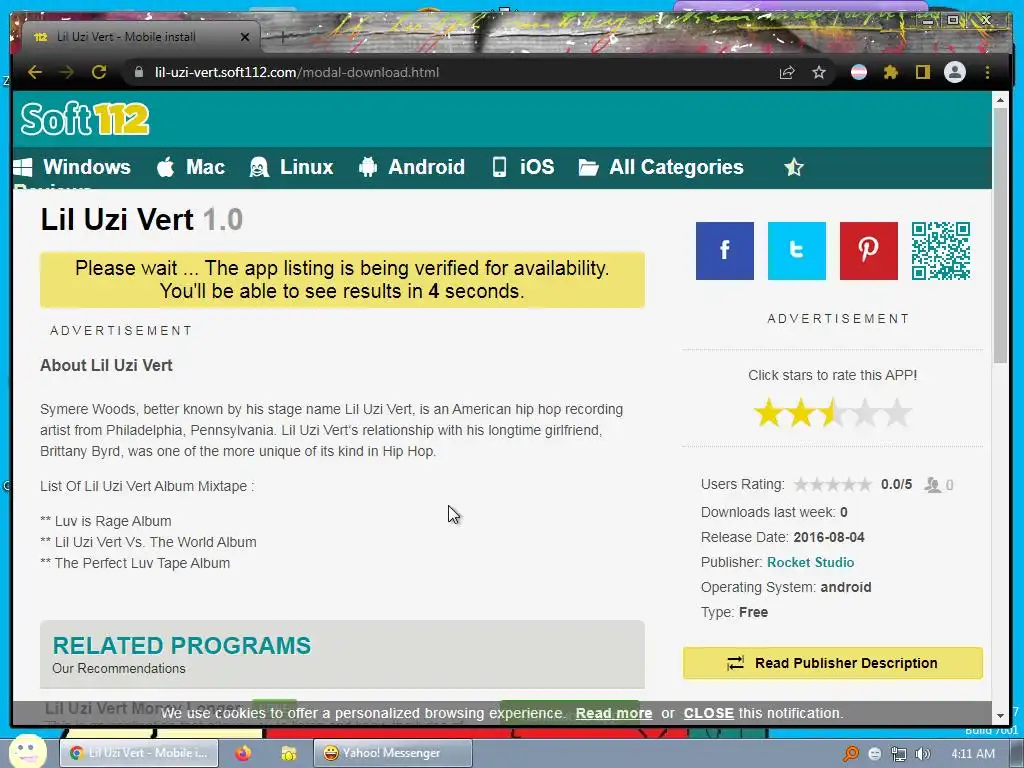Screen dimensions: 1024x768
Task: Click the volume tray icon
Action: tap(923, 754)
